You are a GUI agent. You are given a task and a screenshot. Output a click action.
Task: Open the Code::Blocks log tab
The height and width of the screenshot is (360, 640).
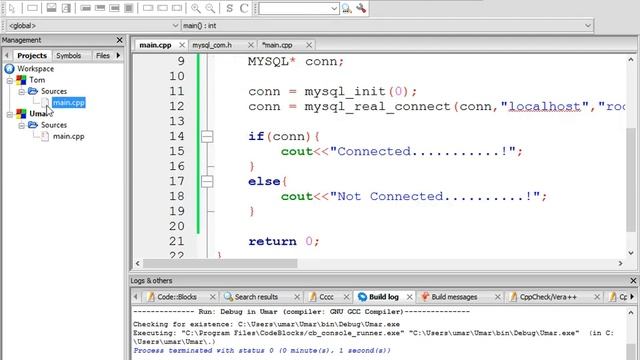coord(177,297)
